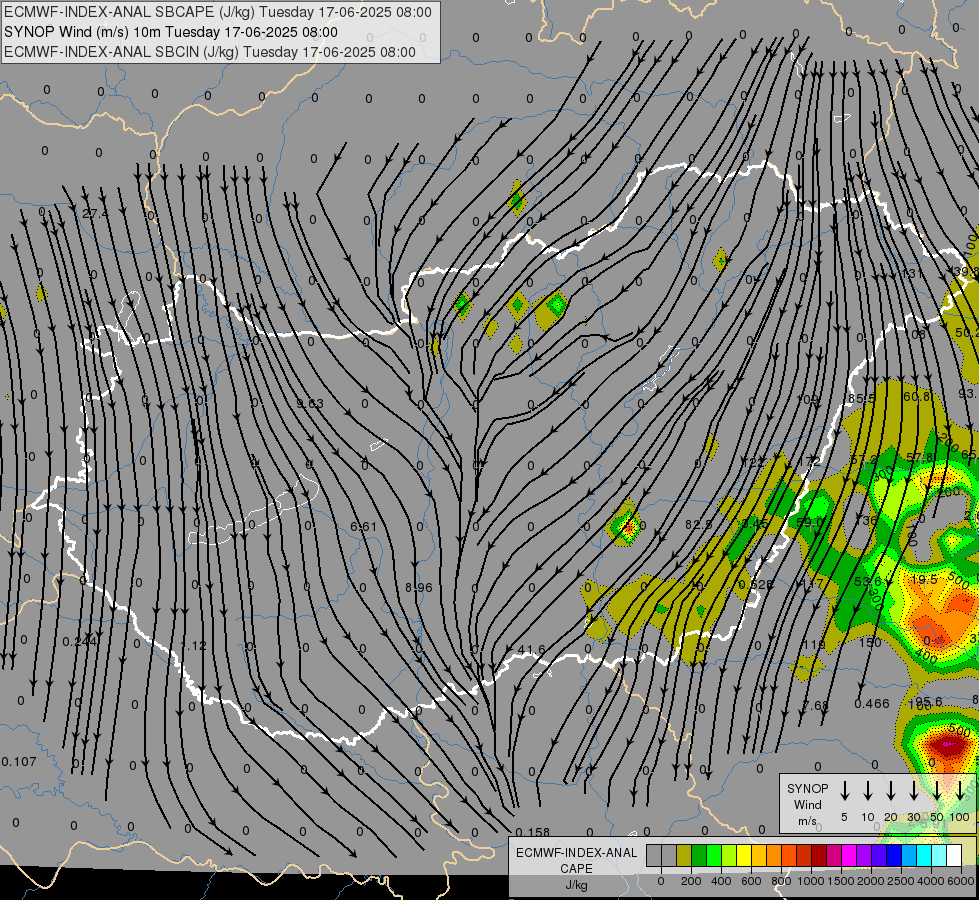Screen dimensions: 979x900
Task: Click the map value '82.5'
Action: click(x=698, y=525)
